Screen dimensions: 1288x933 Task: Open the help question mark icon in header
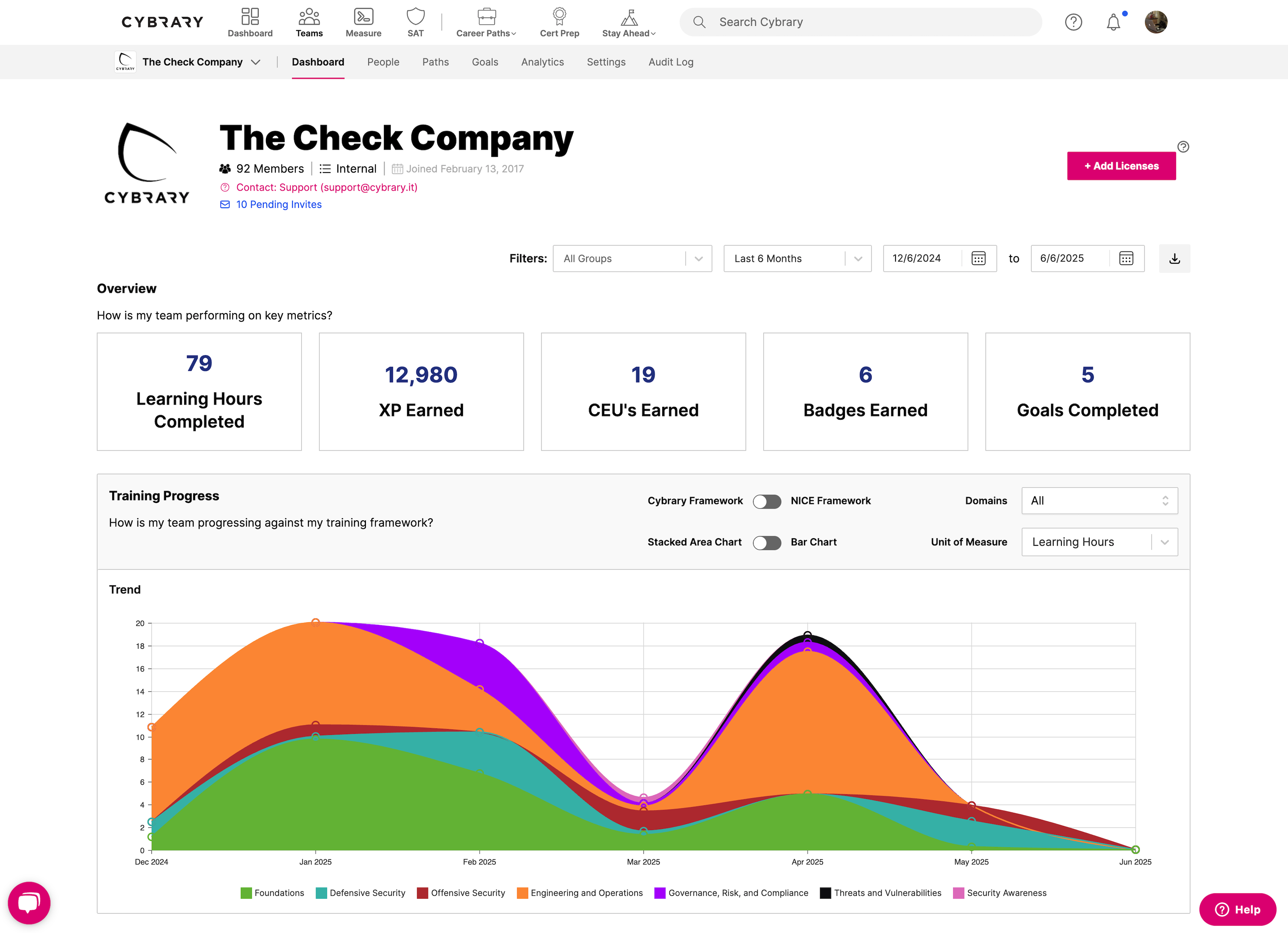pyautogui.click(x=1073, y=22)
